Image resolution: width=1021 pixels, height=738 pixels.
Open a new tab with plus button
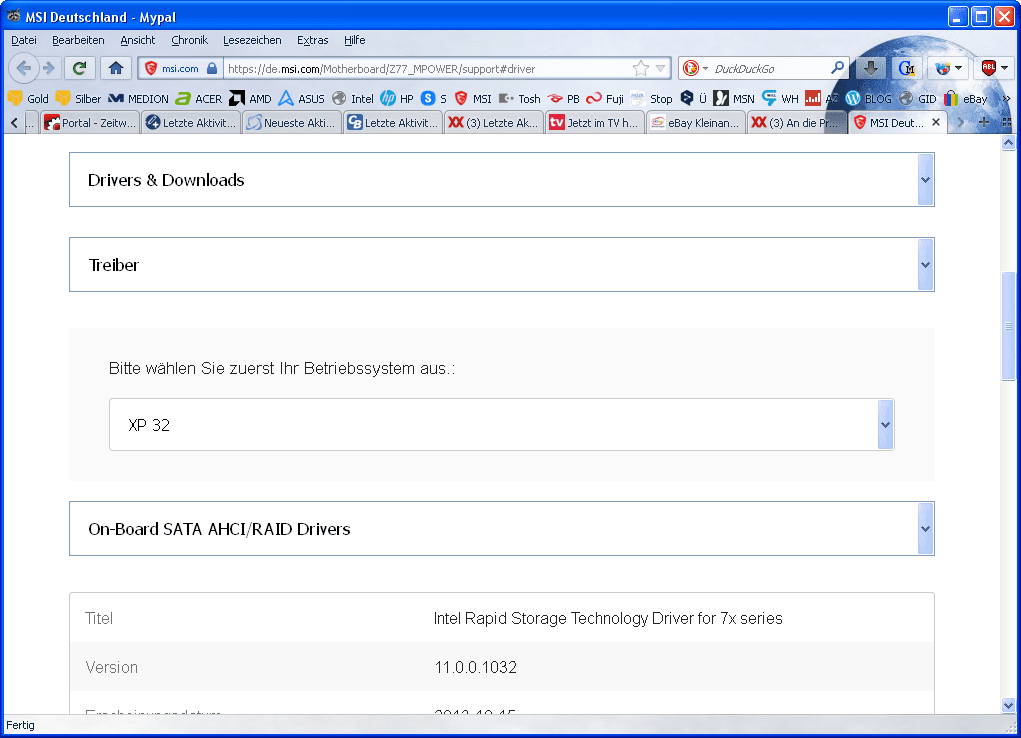984,122
